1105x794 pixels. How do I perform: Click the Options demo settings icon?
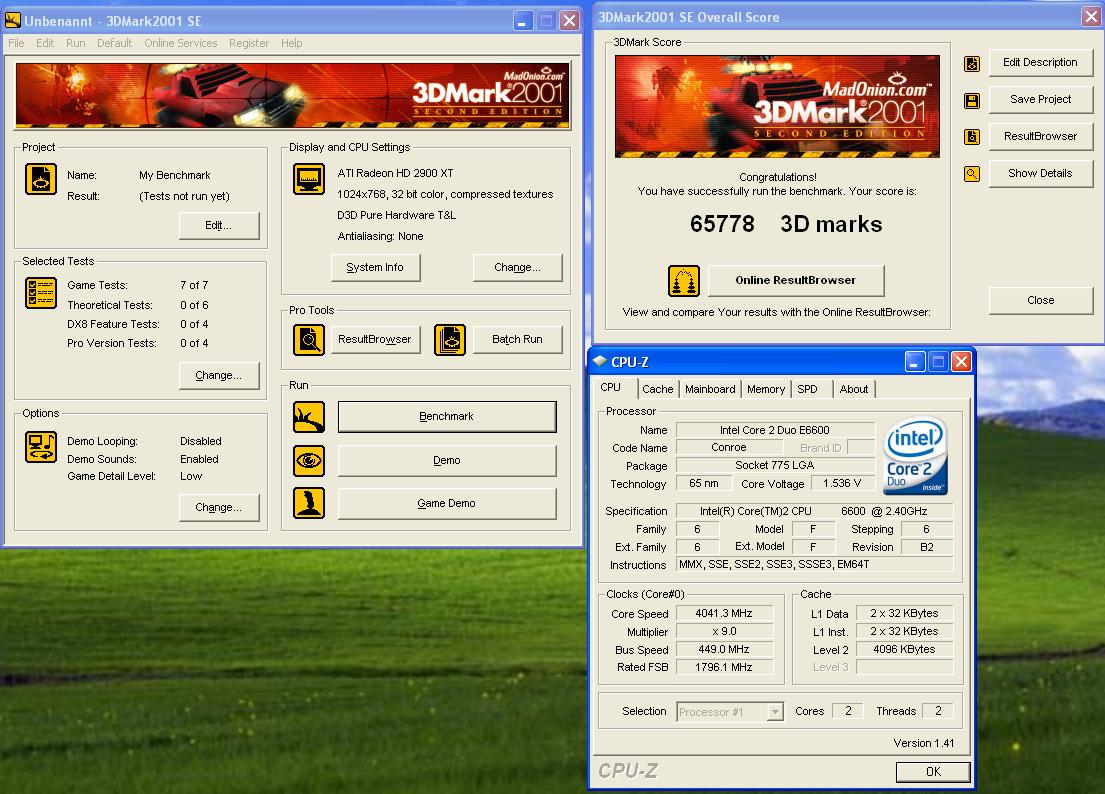pos(41,447)
